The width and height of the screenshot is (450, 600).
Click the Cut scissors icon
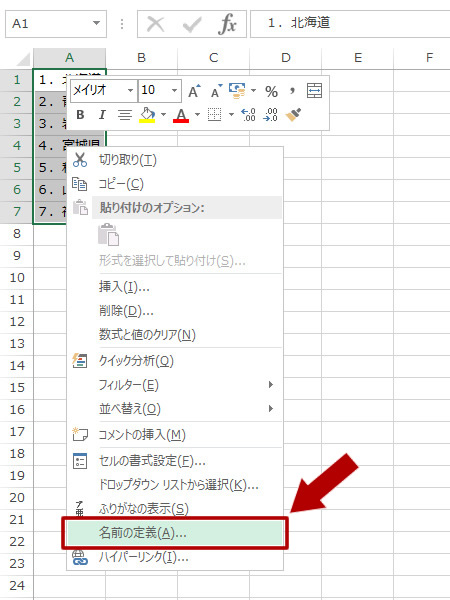pos(80,160)
